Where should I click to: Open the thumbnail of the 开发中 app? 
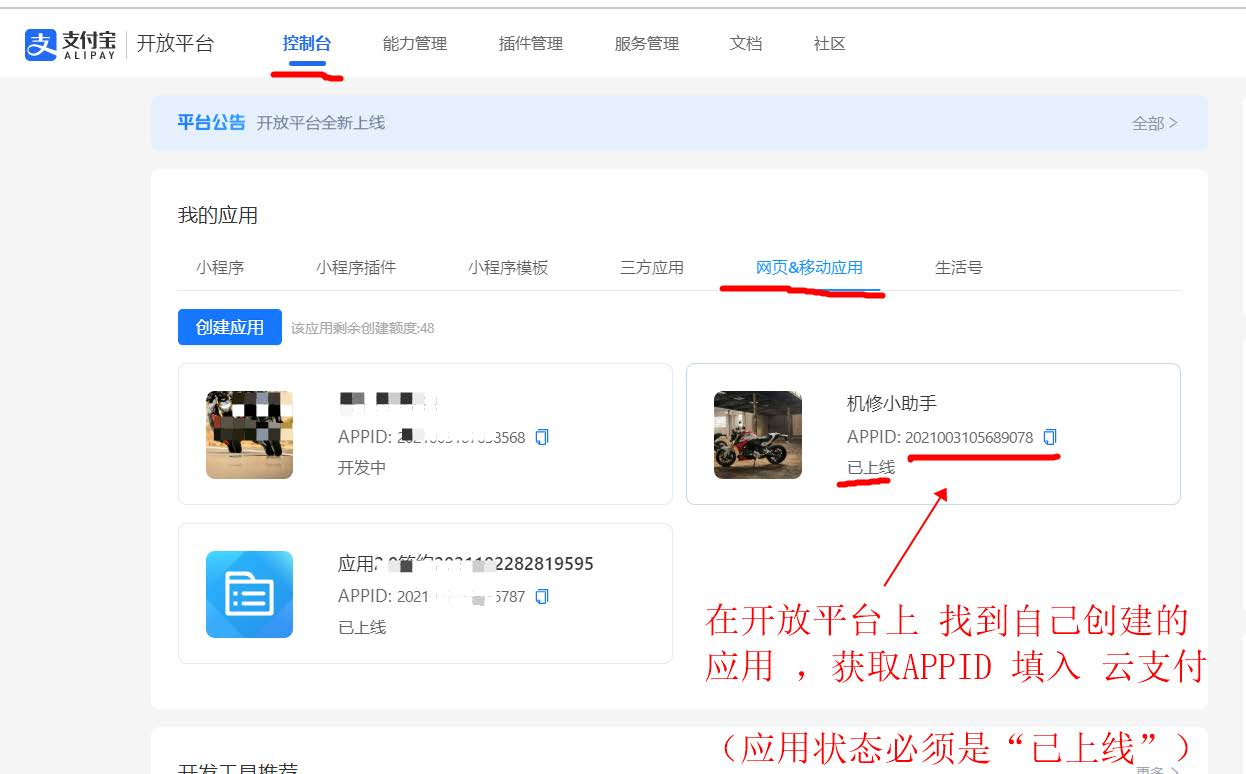point(249,434)
